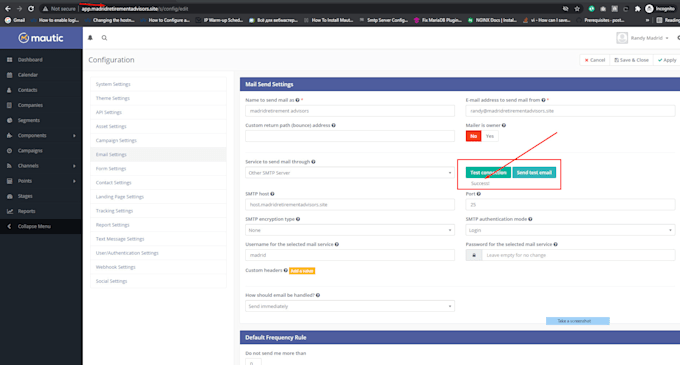Open Contacts in the sidebar
680x365 pixels.
tap(41, 90)
